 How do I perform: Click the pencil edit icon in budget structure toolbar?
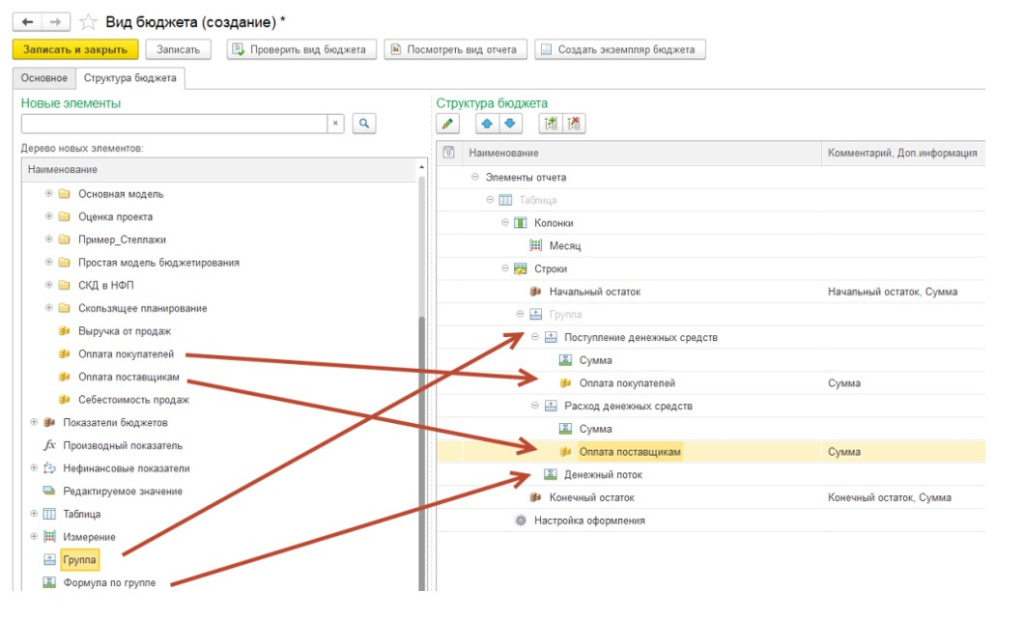(x=448, y=124)
